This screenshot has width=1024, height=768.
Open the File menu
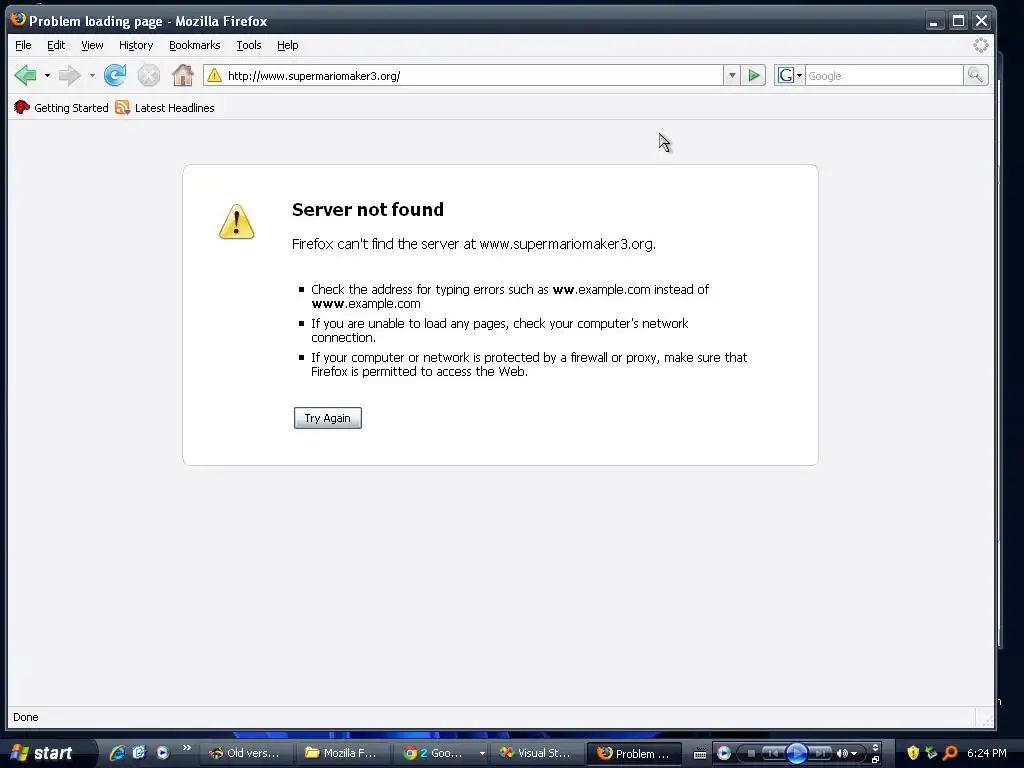coord(23,45)
